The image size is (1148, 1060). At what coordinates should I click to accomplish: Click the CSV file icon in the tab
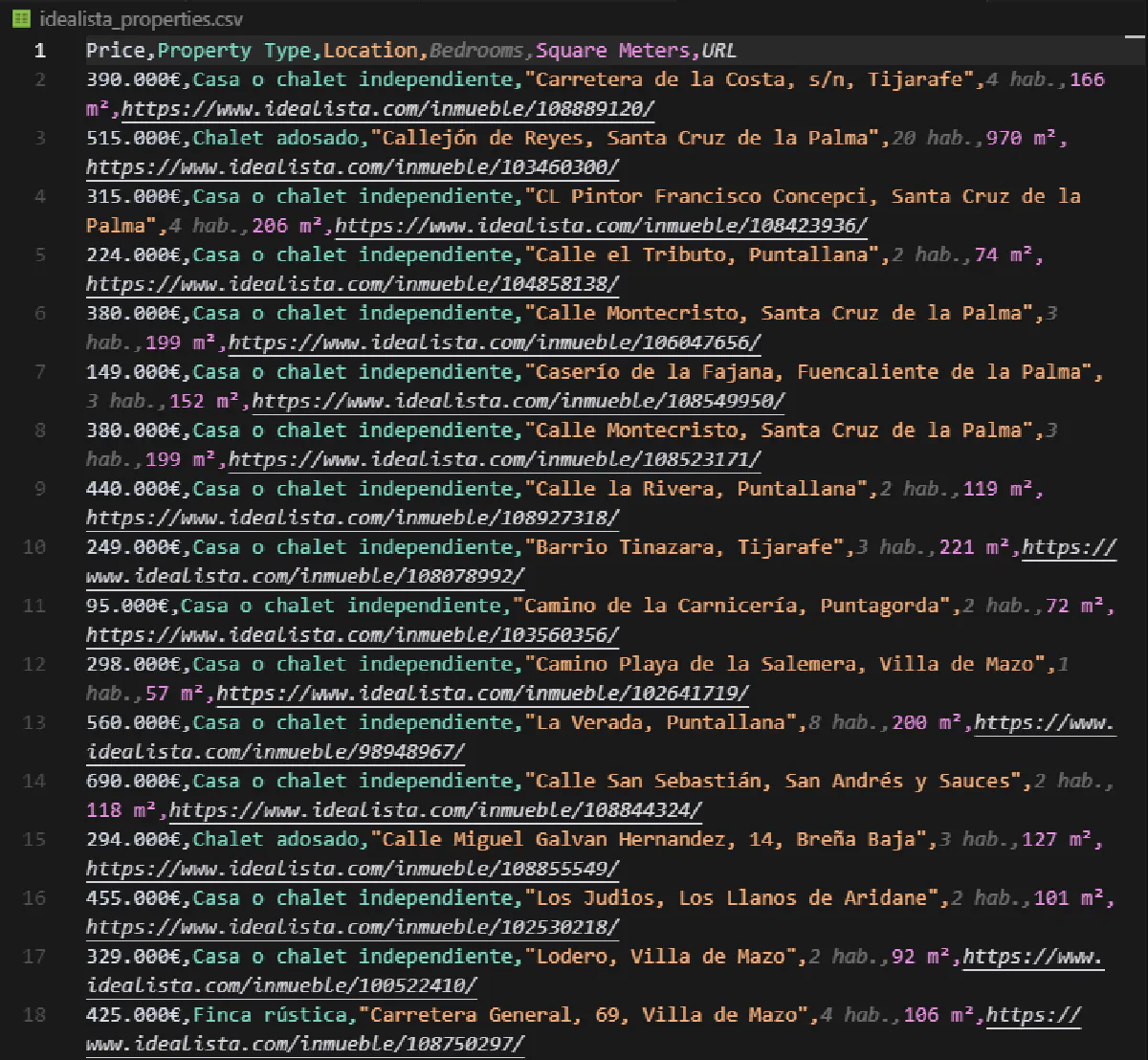pyautogui.click(x=21, y=19)
